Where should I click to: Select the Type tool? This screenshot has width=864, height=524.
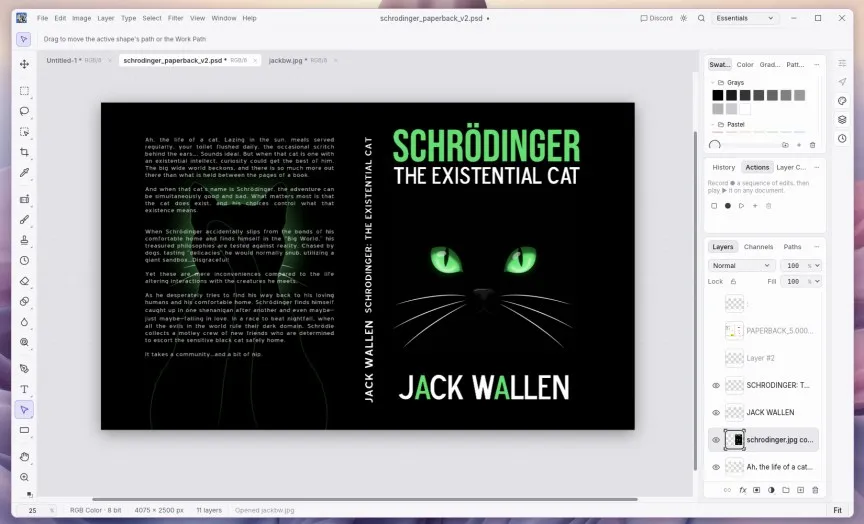(24, 389)
